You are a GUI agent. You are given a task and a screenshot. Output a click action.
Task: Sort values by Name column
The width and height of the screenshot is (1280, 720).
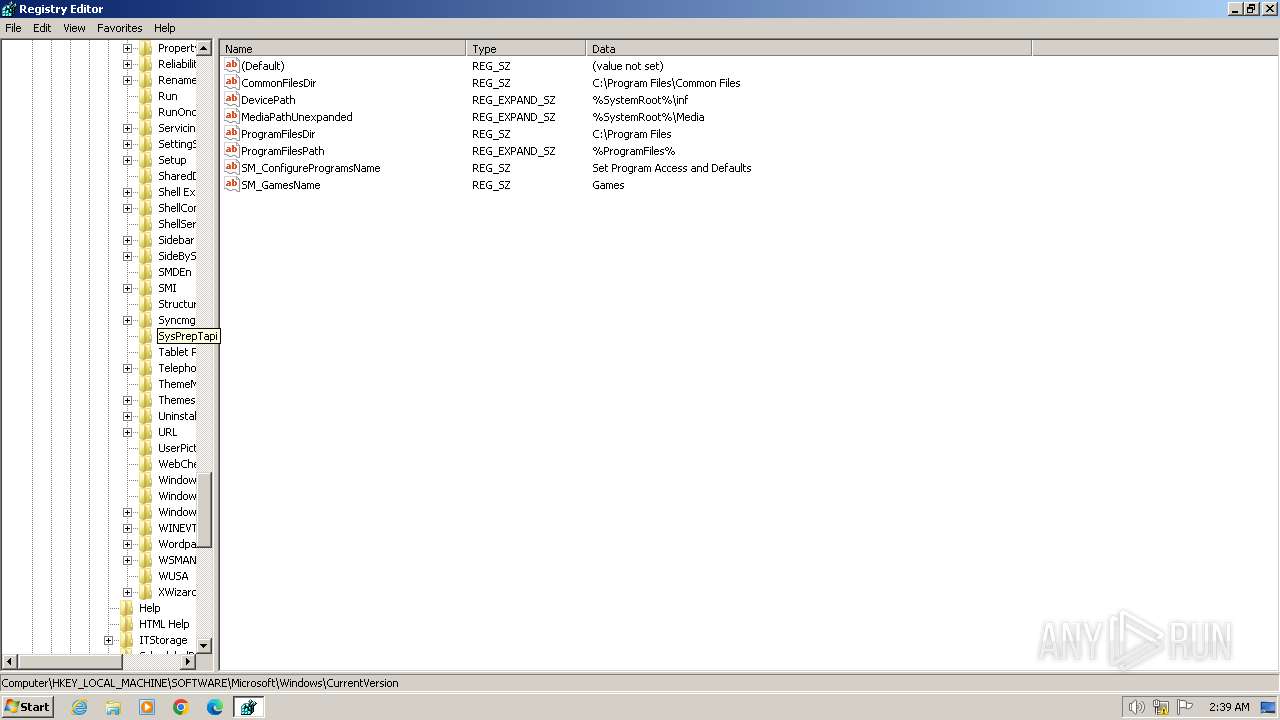click(343, 48)
